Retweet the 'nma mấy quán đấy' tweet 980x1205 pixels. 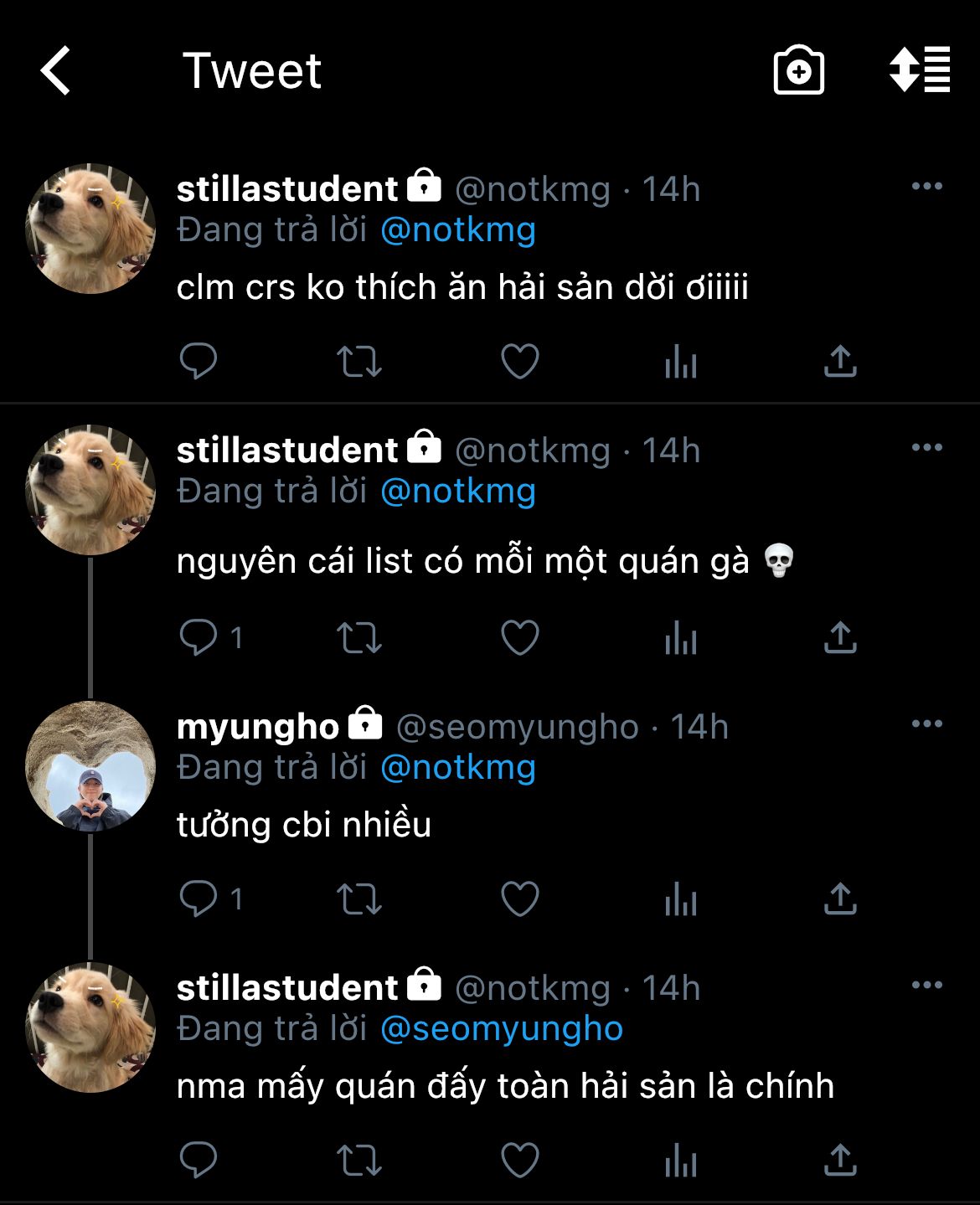click(359, 1161)
